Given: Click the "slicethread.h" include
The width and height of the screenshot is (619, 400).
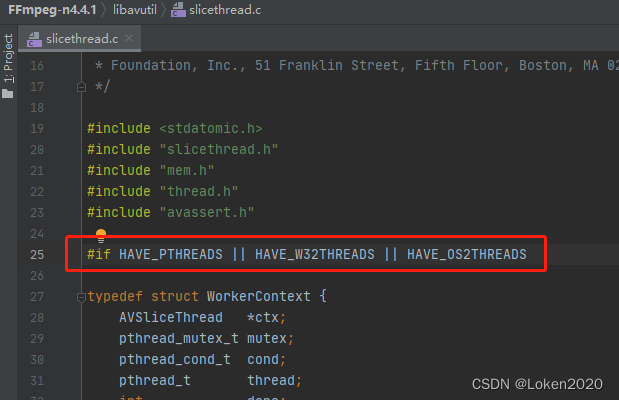Looking at the screenshot, I should coord(217,149).
